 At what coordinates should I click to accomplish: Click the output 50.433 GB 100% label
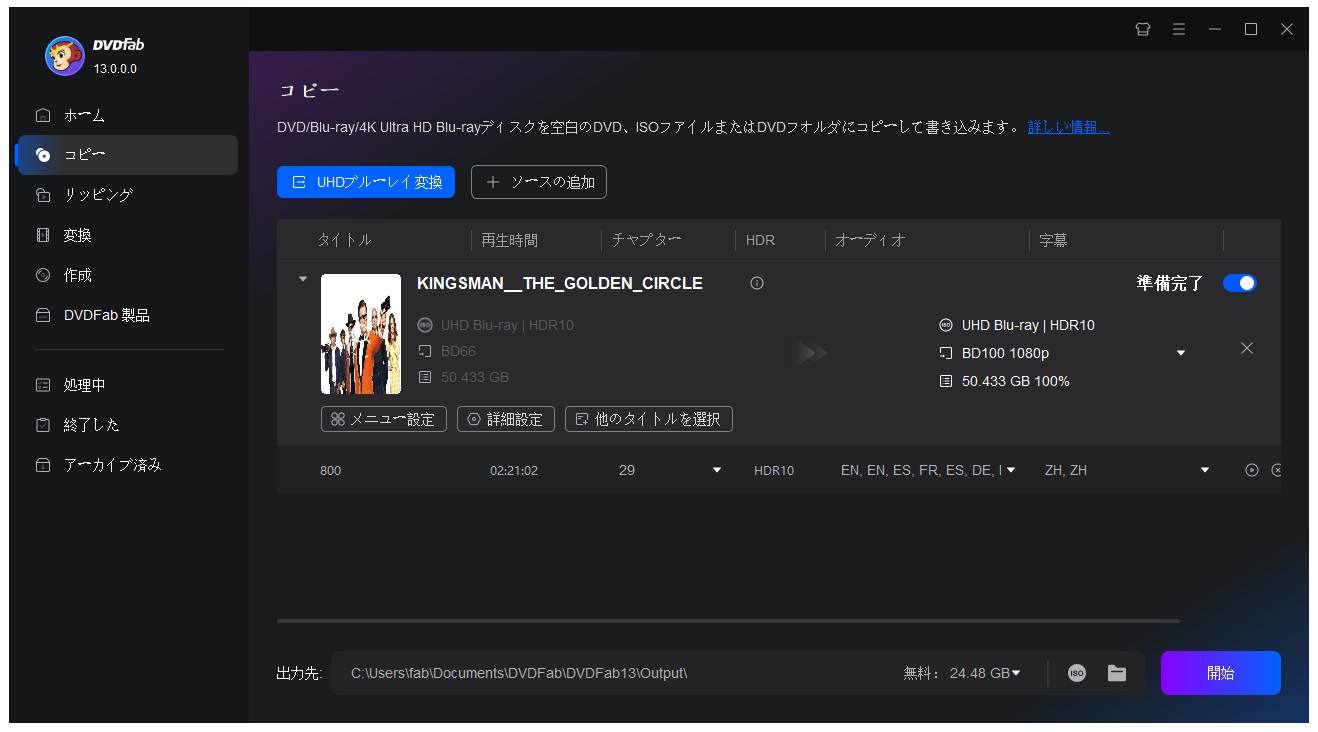(x=1016, y=381)
